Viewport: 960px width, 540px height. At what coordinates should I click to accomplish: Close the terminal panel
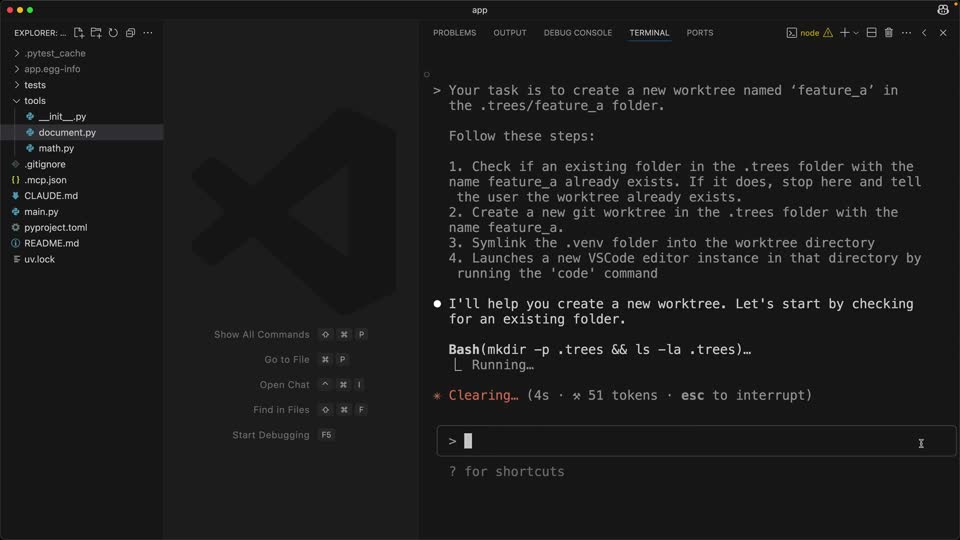point(943,33)
